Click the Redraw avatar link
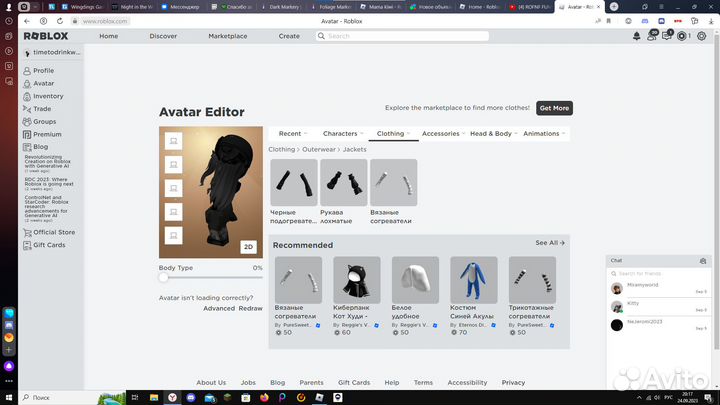 click(x=250, y=308)
